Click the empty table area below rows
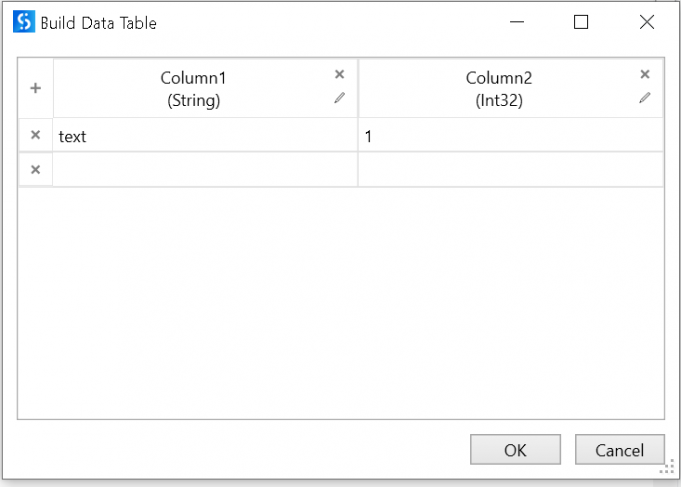Viewport: 681px width, 487px height. (x=340, y=300)
